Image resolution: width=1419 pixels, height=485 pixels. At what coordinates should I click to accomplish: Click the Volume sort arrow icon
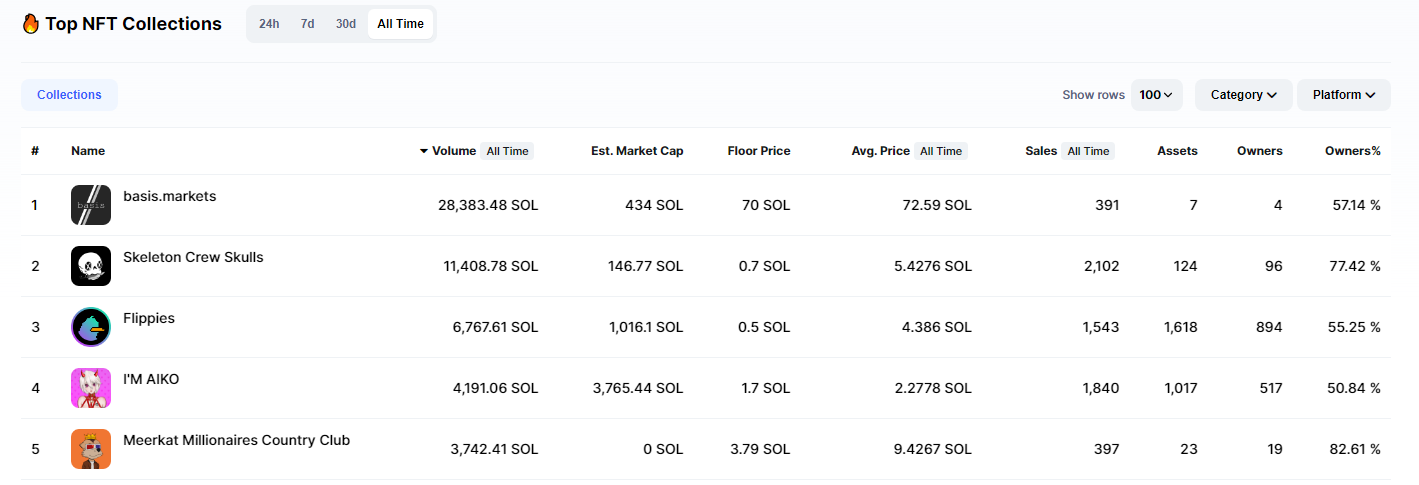coord(424,151)
